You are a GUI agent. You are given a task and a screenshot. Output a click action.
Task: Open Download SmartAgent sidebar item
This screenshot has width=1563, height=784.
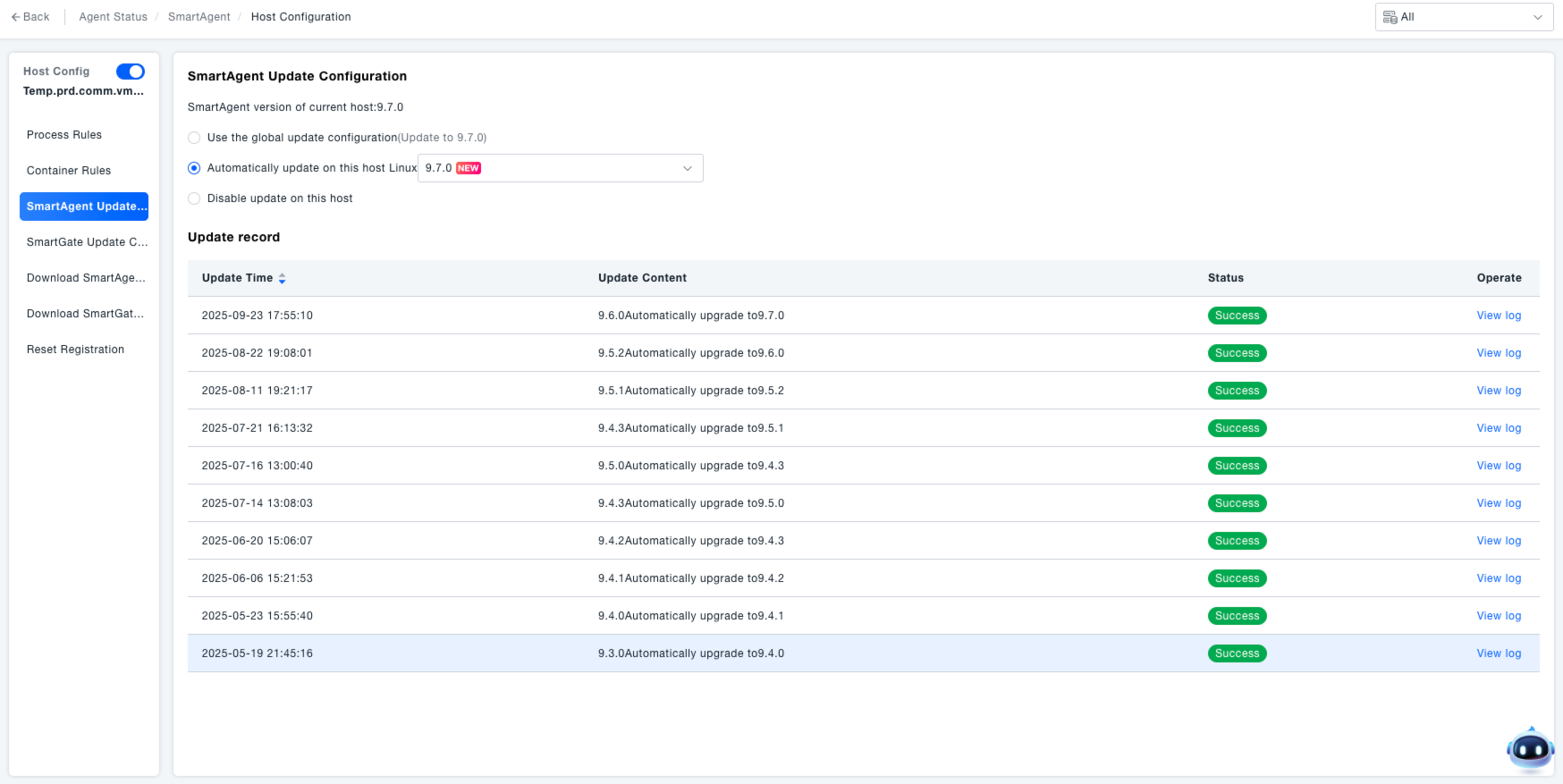point(86,278)
